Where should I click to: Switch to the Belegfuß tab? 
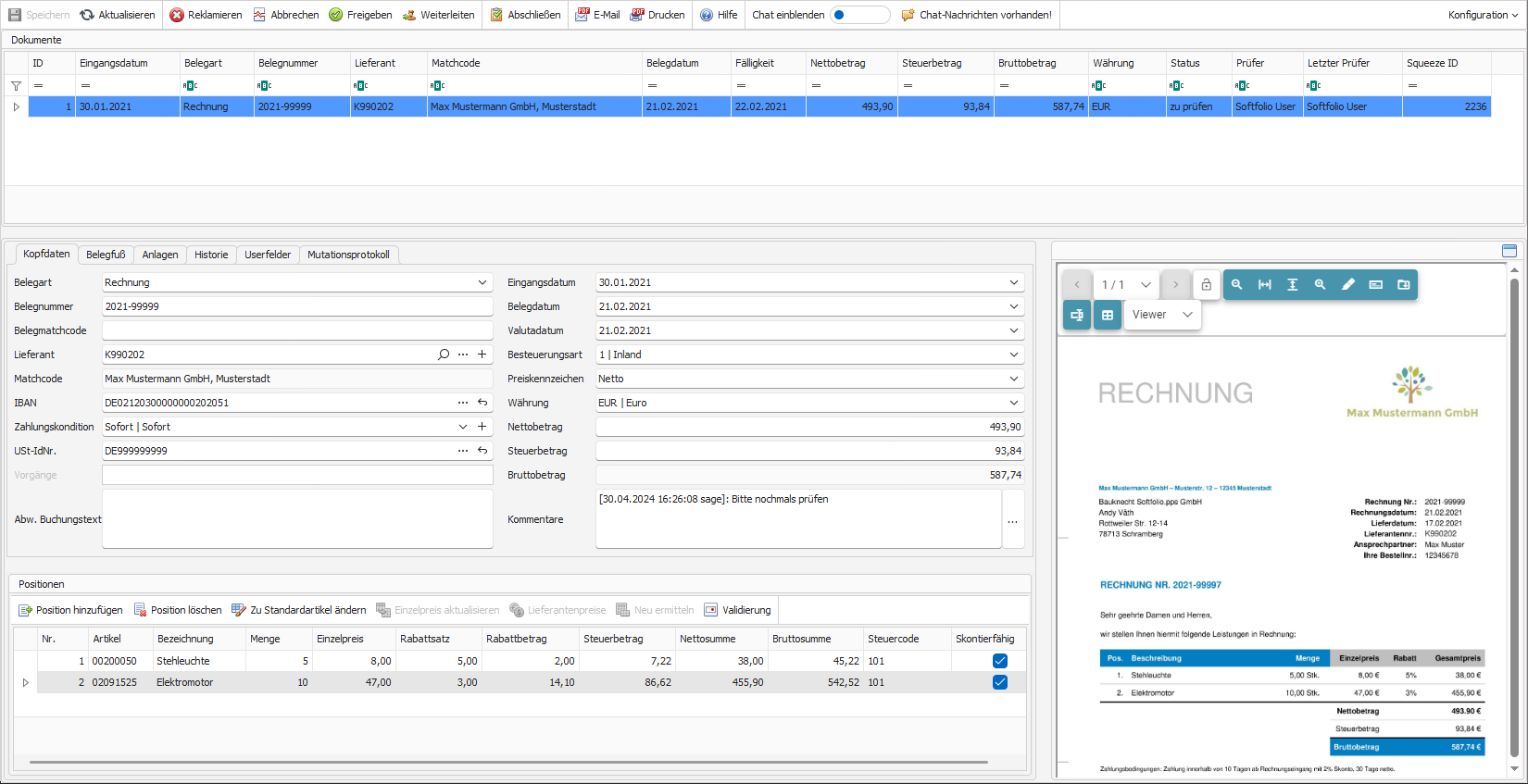point(106,255)
